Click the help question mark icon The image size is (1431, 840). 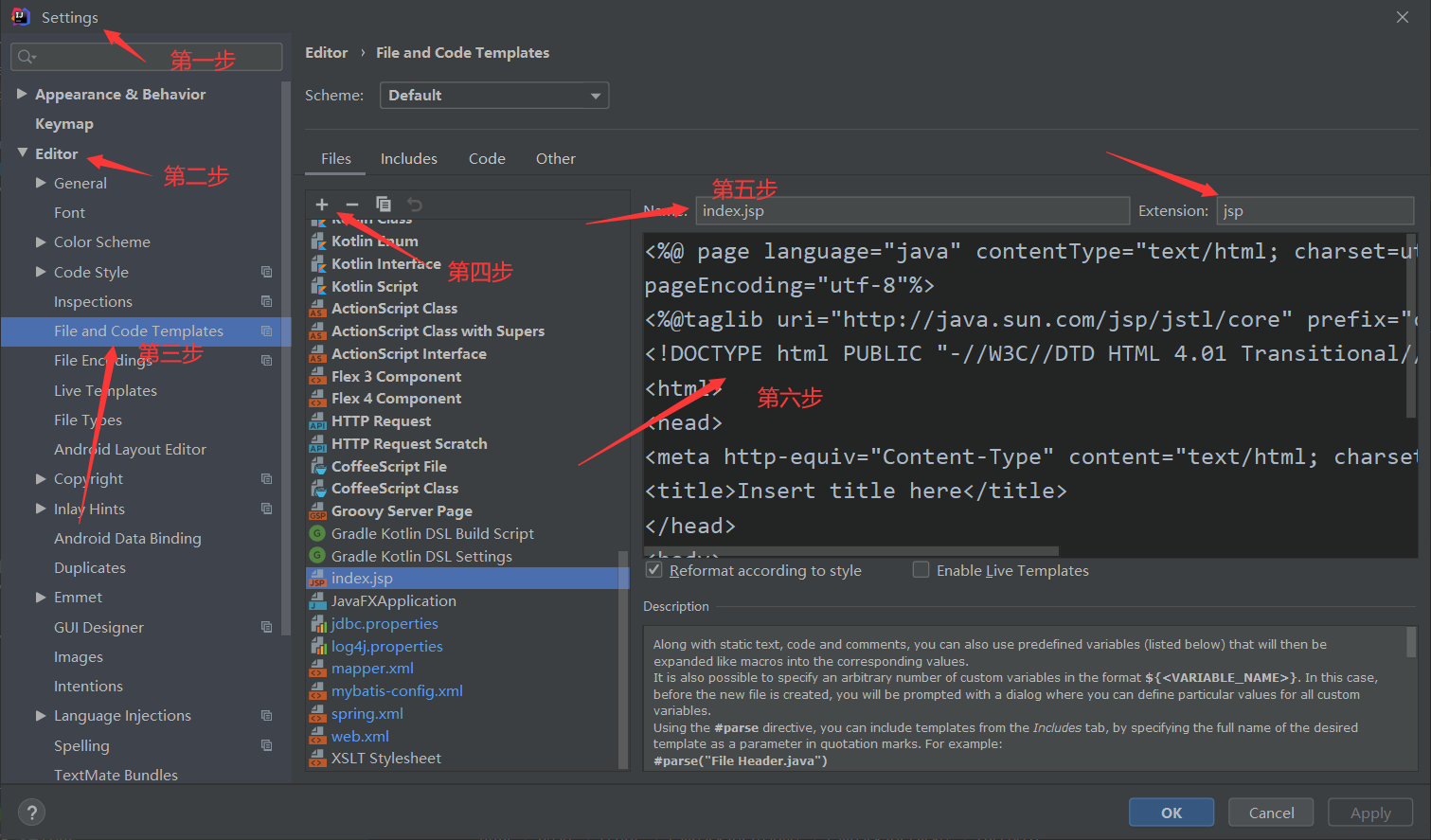tap(31, 812)
